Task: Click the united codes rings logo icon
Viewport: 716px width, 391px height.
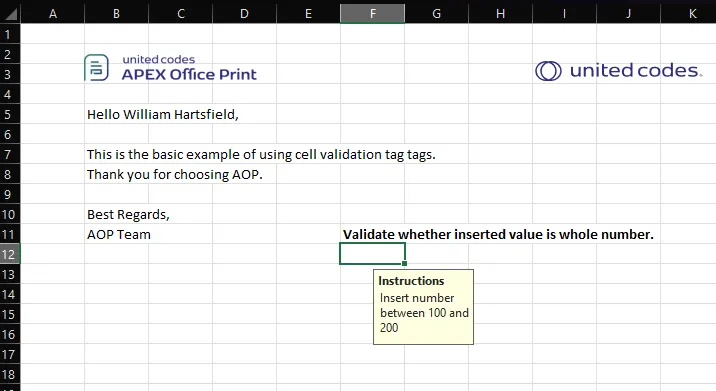Action: [548, 71]
